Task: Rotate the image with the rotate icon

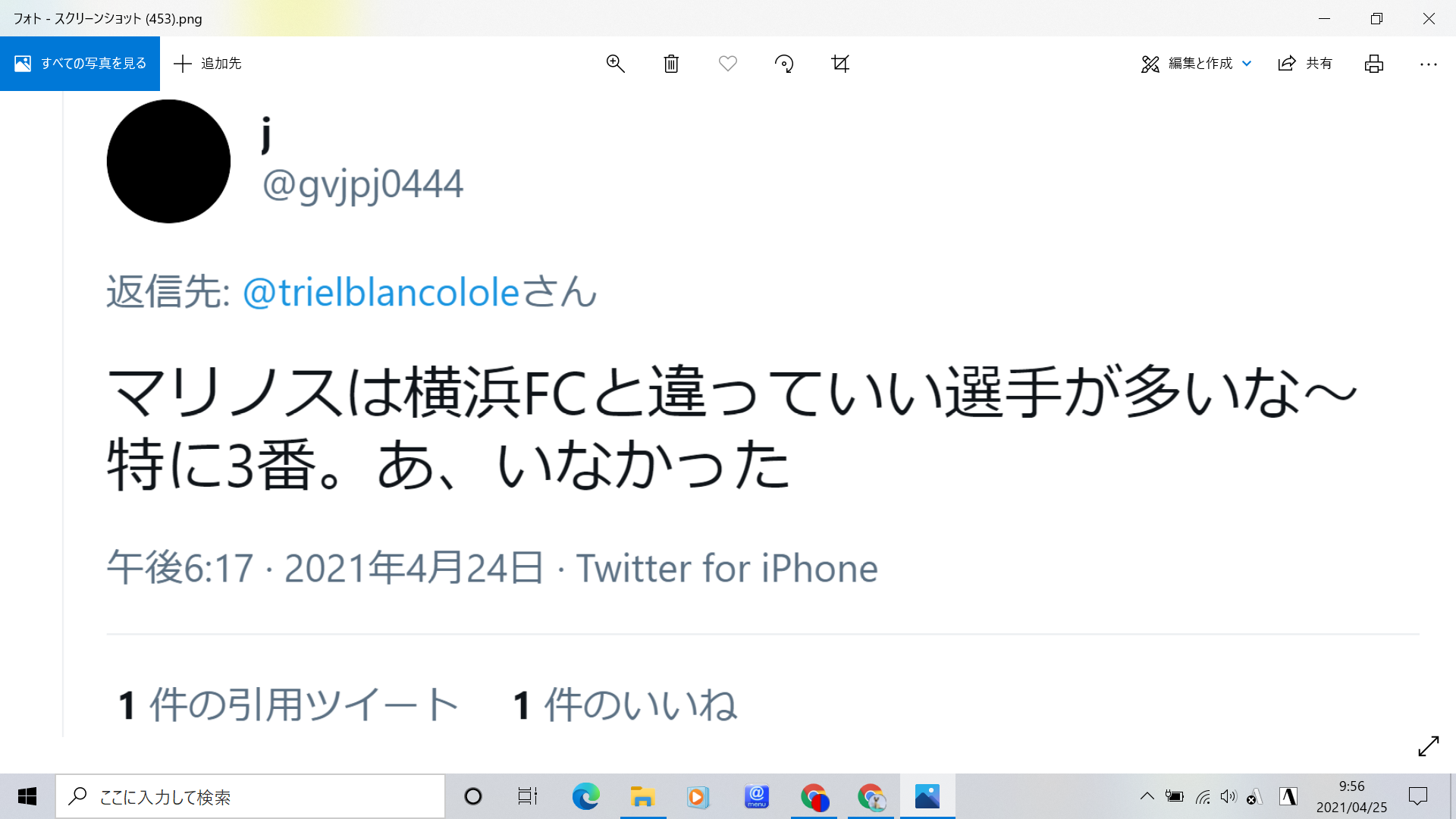Action: coord(784,64)
